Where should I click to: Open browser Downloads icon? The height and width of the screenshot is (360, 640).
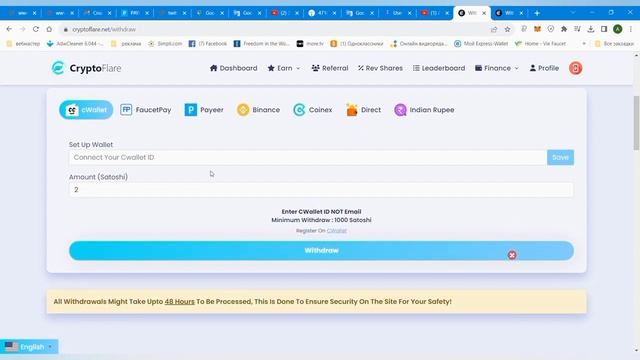click(591, 29)
